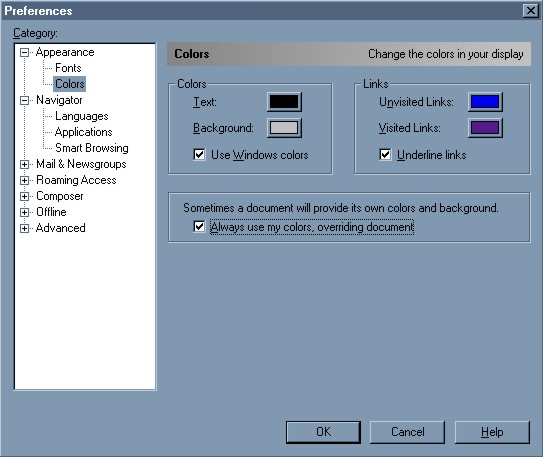Change the gray Background color swatch
The height and width of the screenshot is (457, 543).
(x=284, y=128)
